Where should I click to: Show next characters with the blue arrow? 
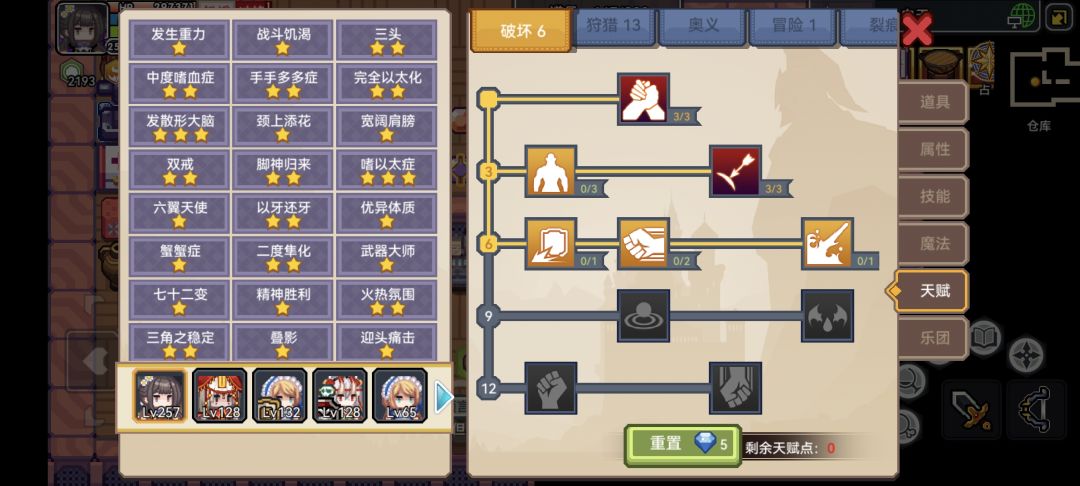444,397
